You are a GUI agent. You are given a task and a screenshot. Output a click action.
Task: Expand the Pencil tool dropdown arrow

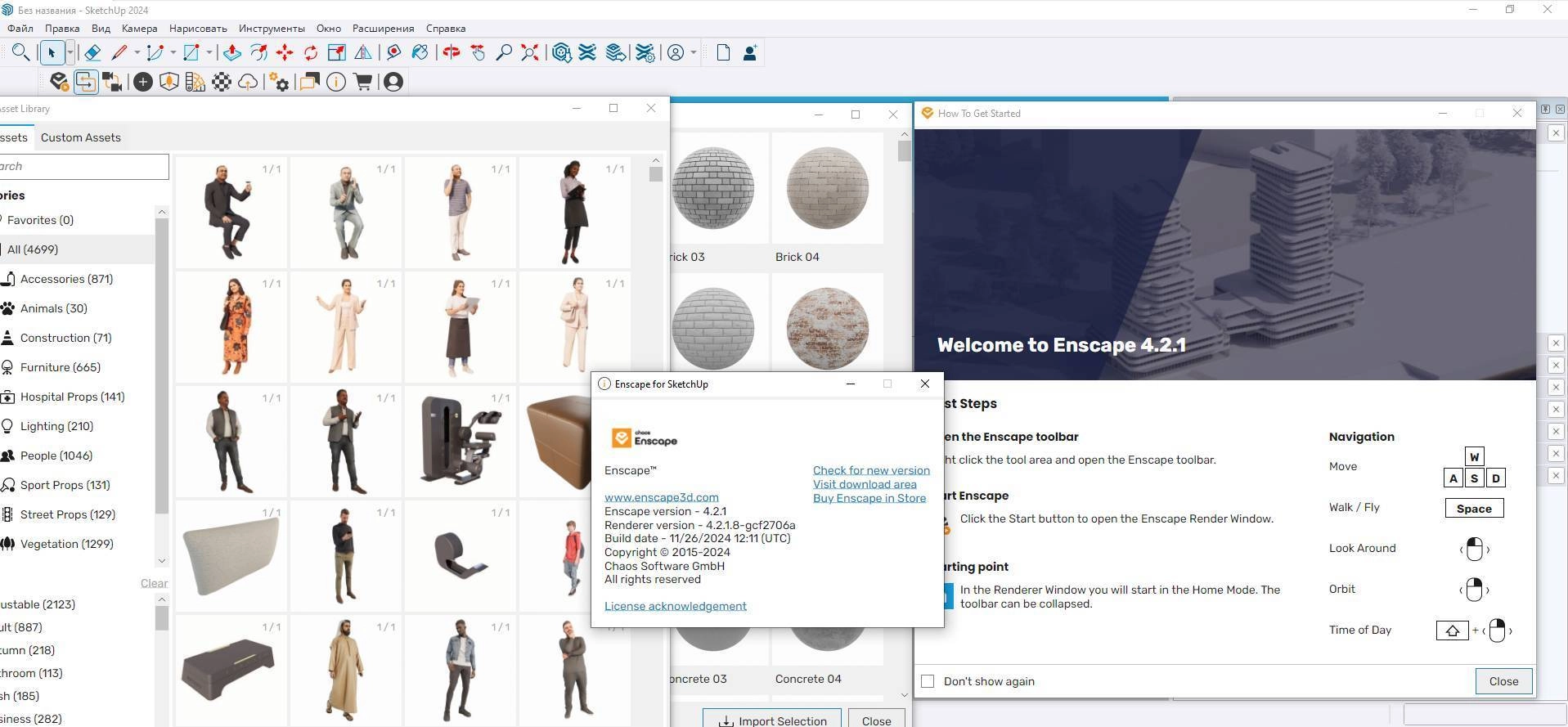pyautogui.click(x=137, y=53)
